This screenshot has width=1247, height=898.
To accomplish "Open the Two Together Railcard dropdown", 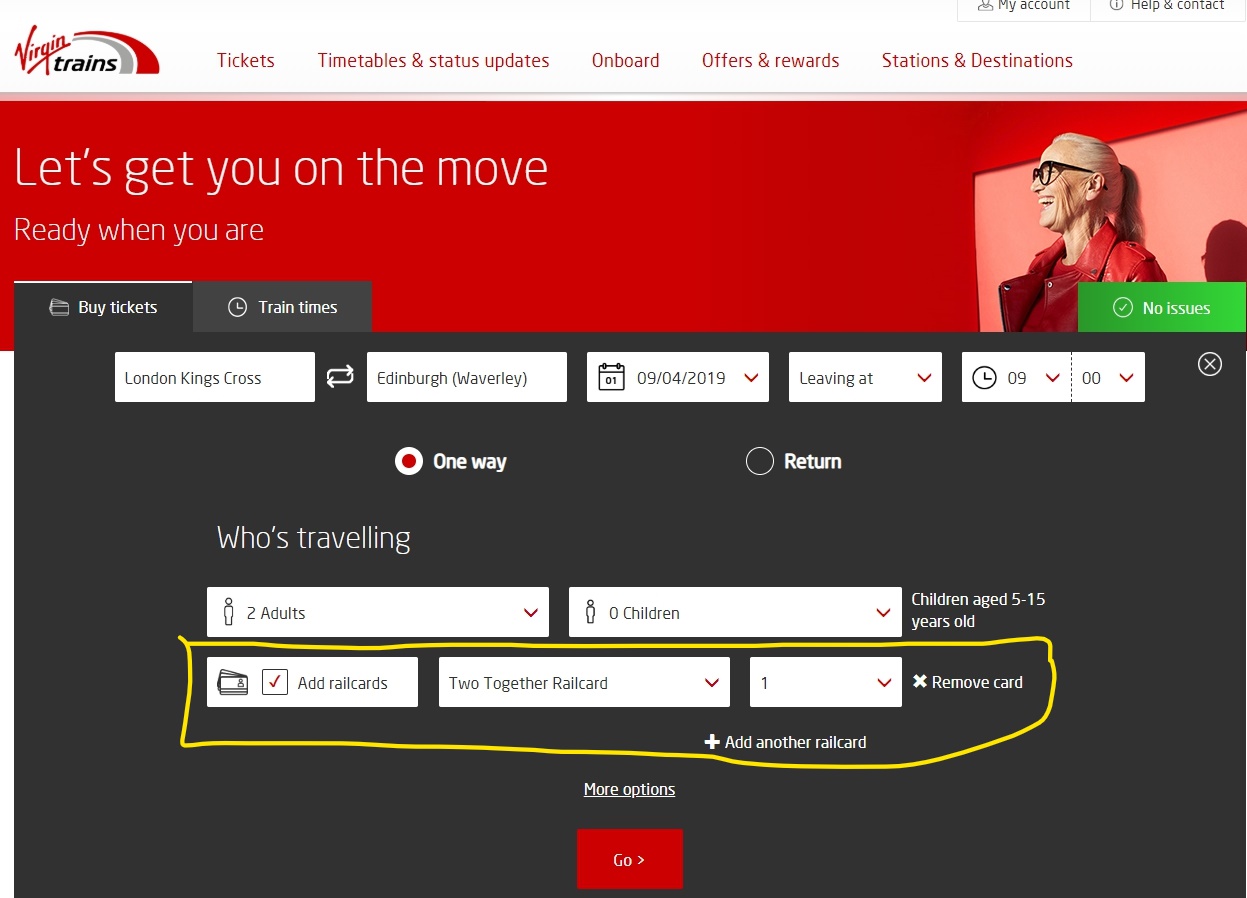I will point(584,682).
